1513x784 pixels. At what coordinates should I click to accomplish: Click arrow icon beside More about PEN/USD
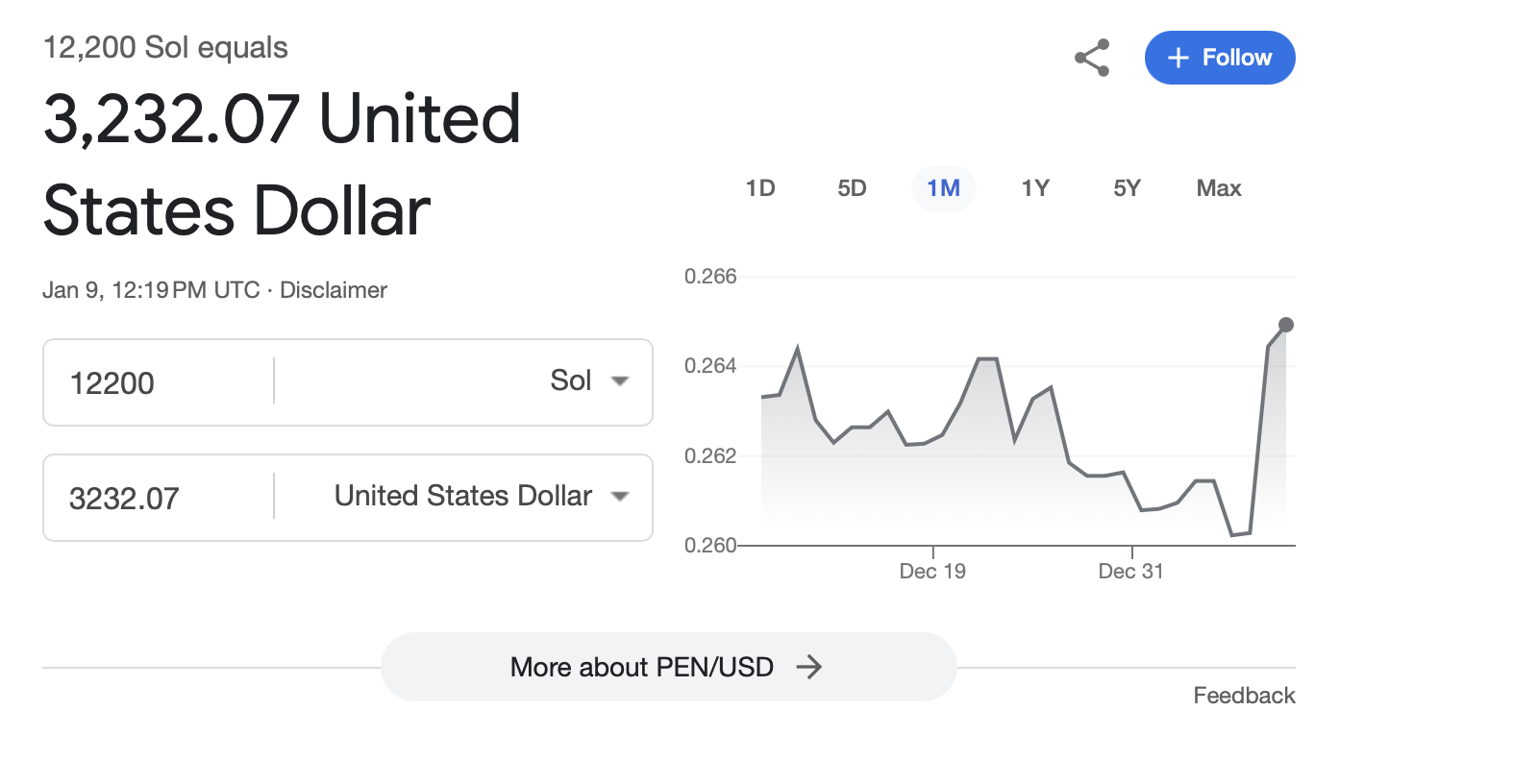pyautogui.click(x=809, y=667)
